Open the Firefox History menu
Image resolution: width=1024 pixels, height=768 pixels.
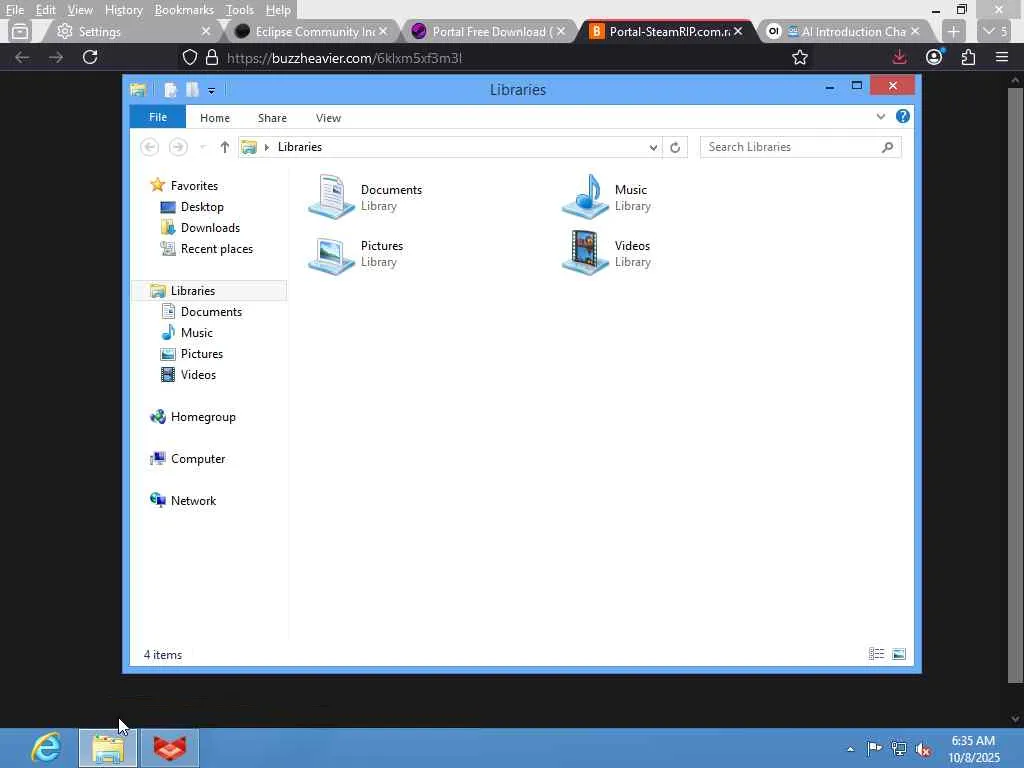(123, 10)
